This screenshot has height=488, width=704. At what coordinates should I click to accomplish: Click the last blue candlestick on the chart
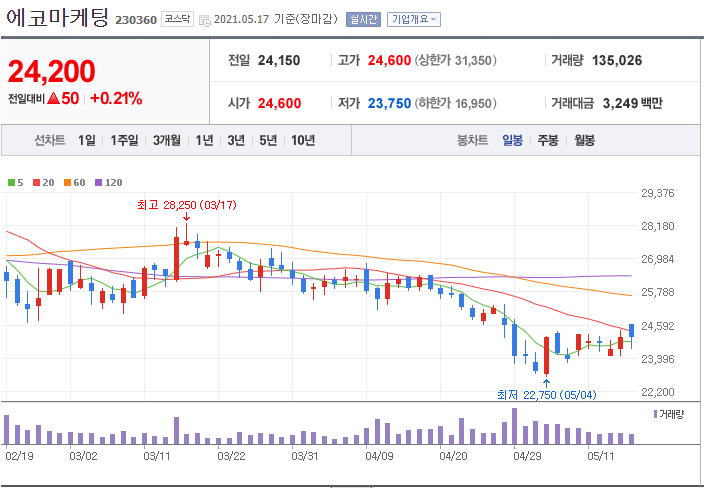point(632,335)
